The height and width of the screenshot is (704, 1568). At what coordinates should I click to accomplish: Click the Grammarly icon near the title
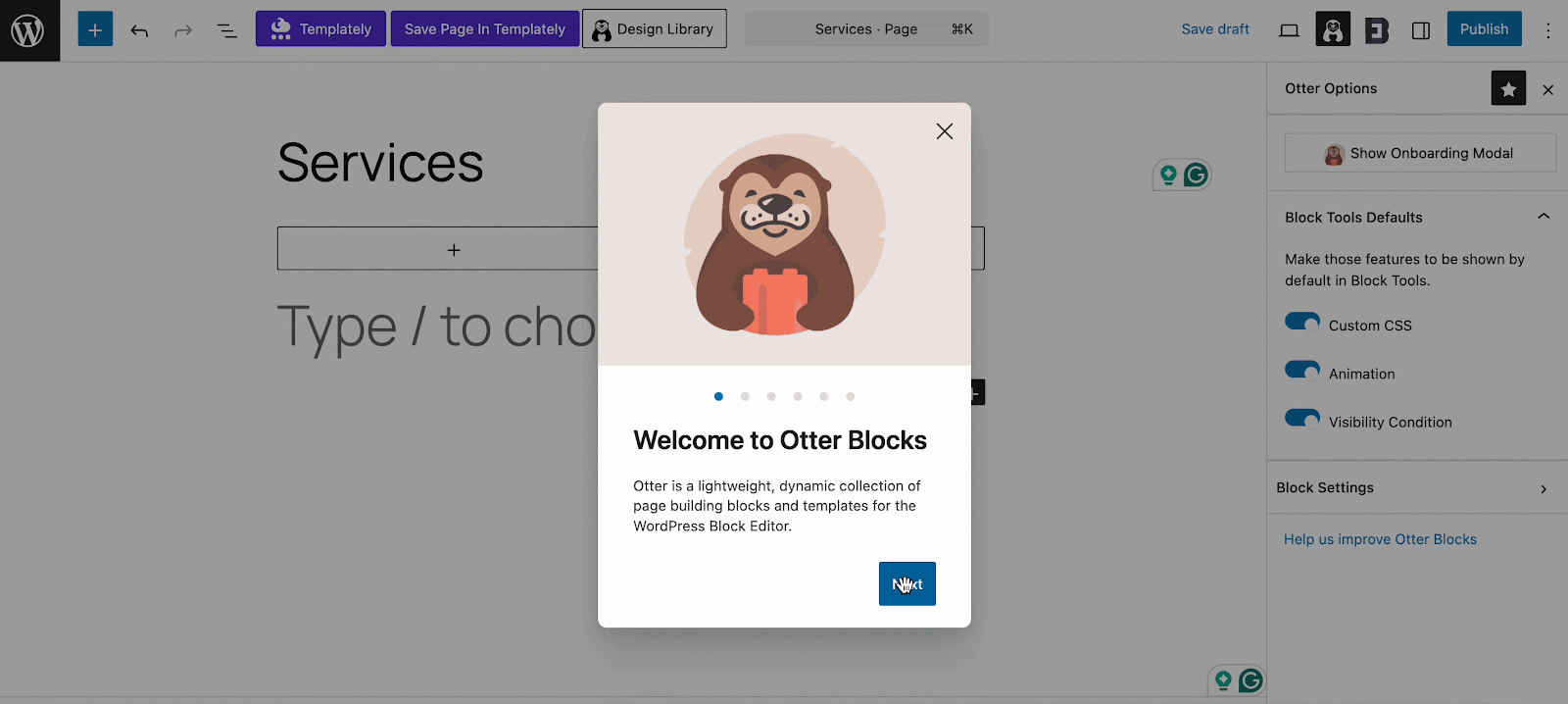click(1196, 175)
